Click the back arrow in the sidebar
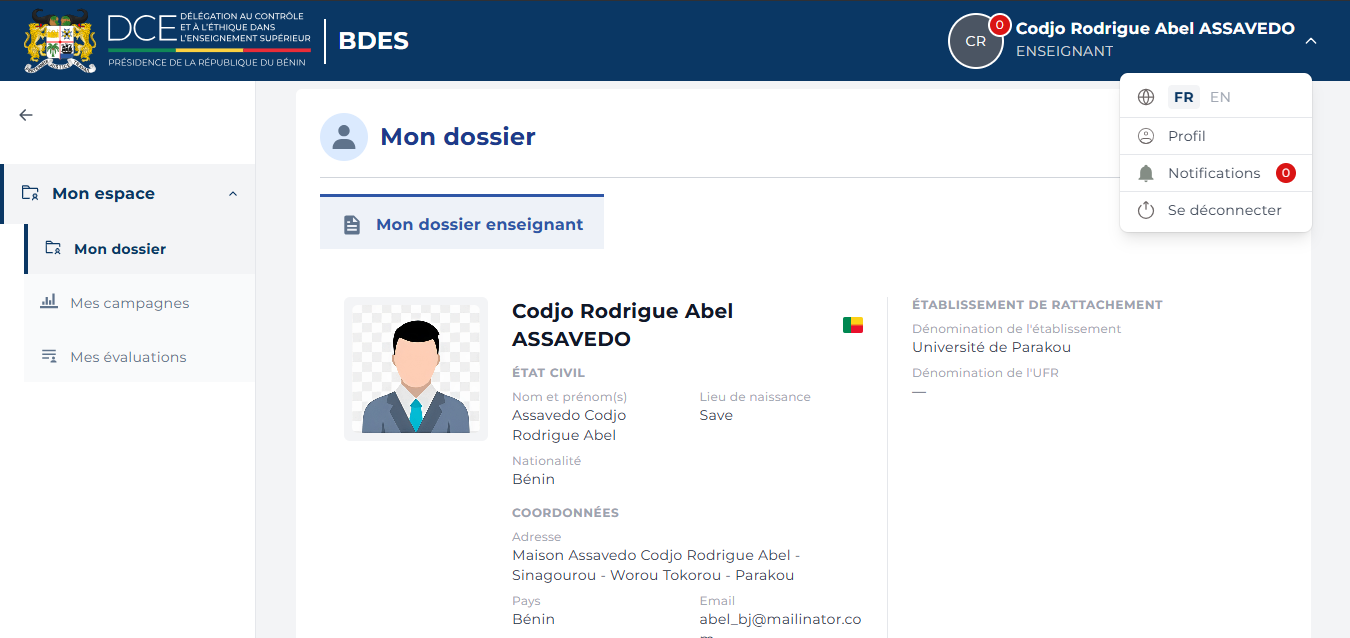Image resolution: width=1350 pixels, height=638 pixels. pyautogui.click(x=26, y=115)
